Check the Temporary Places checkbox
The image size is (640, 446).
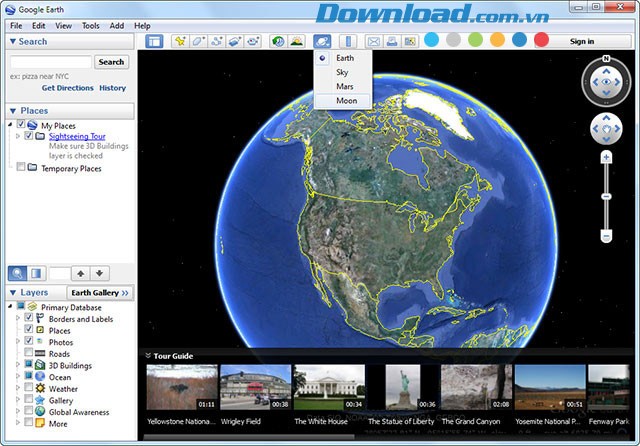[x=20, y=166]
